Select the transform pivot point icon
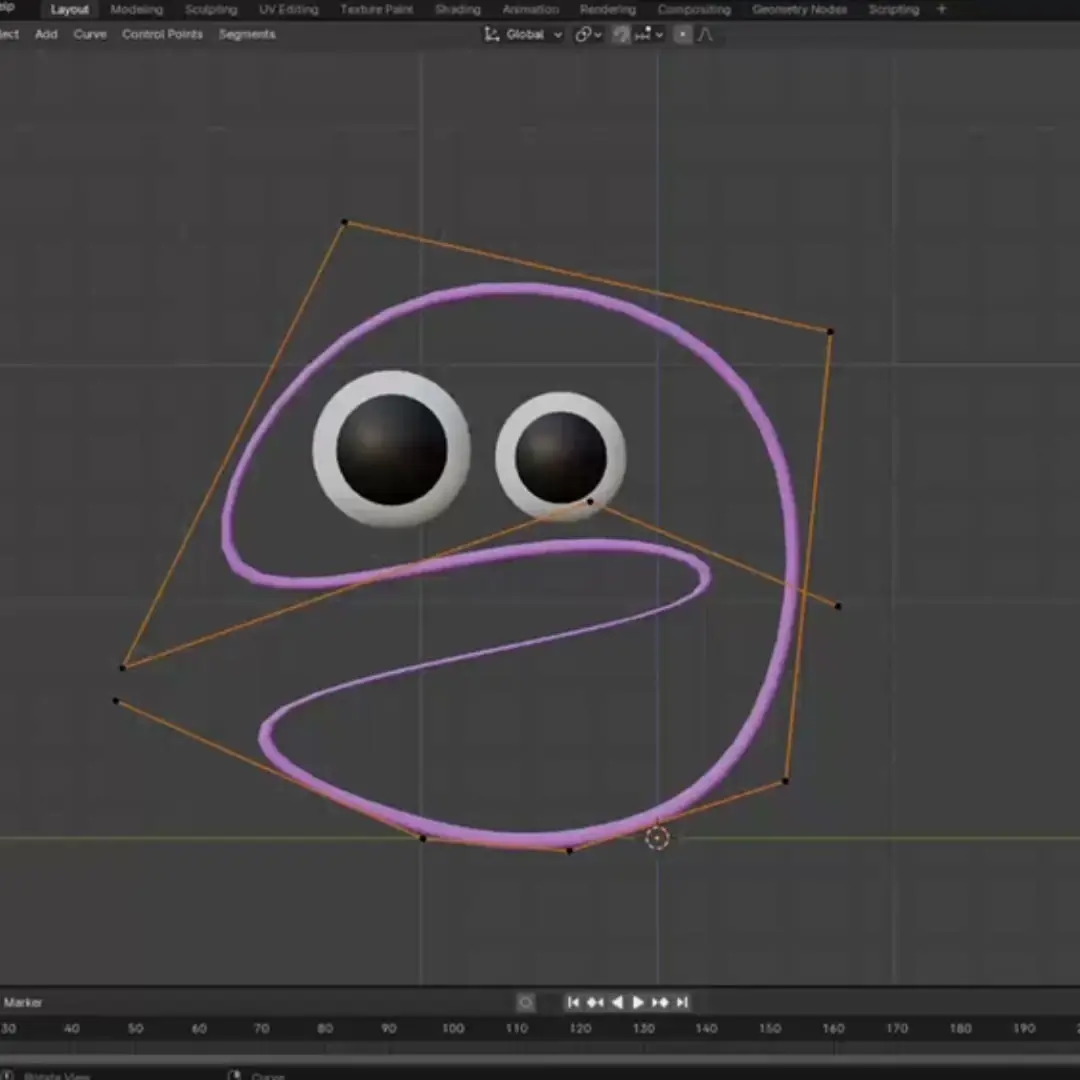The height and width of the screenshot is (1080, 1080). pos(585,34)
